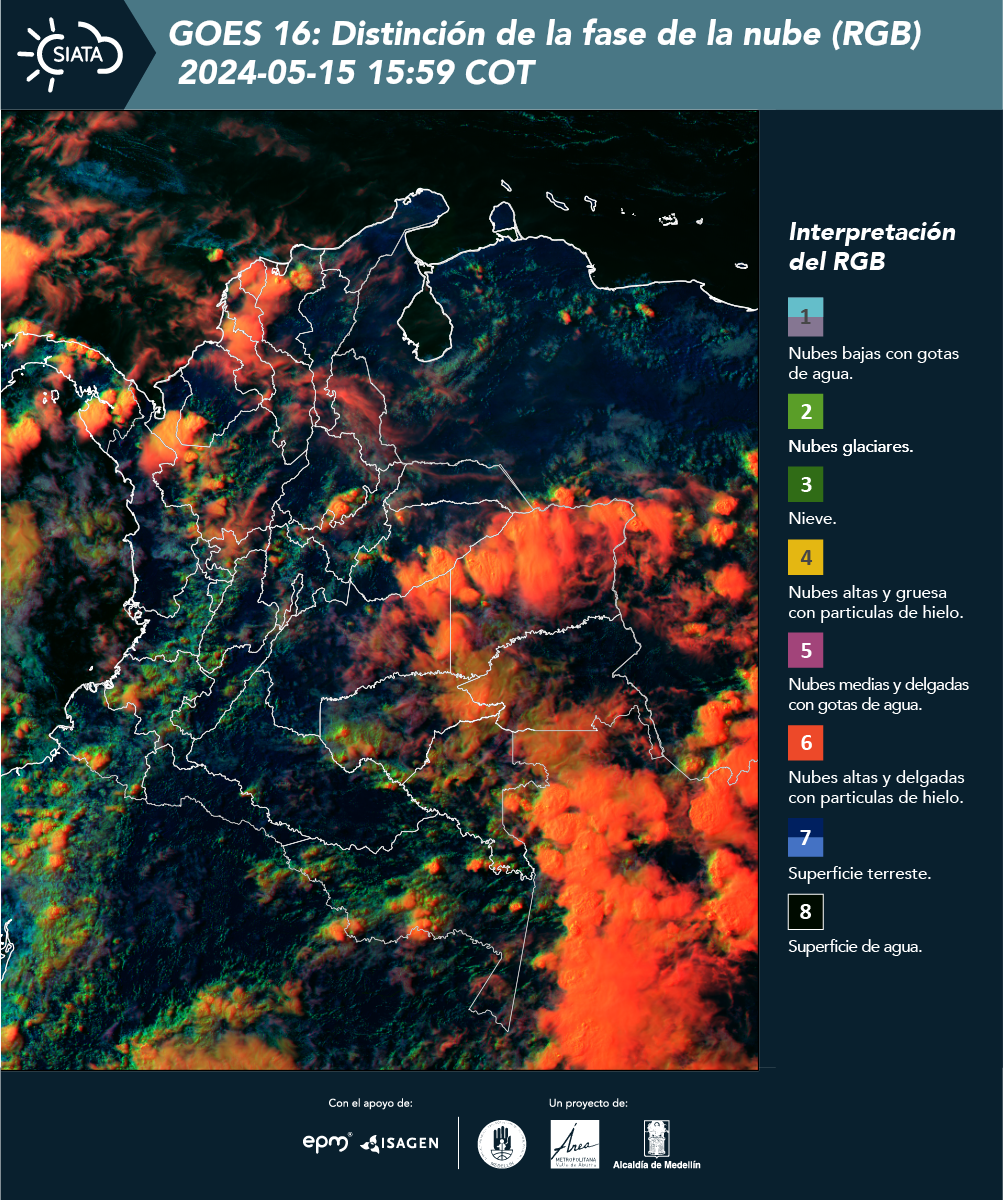1003x1200 pixels.
Task: Click the circular seal logo beside ISAGEN
Action: tap(502, 1143)
